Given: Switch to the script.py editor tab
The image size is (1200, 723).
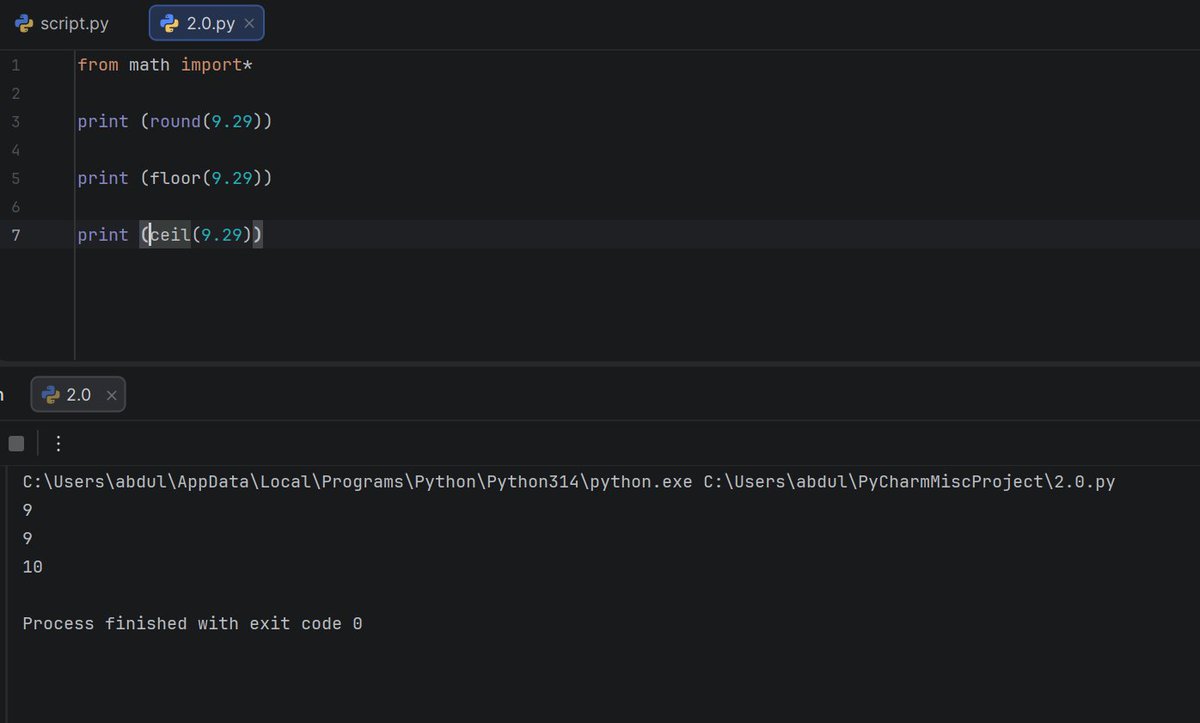Looking at the screenshot, I should [61, 23].
